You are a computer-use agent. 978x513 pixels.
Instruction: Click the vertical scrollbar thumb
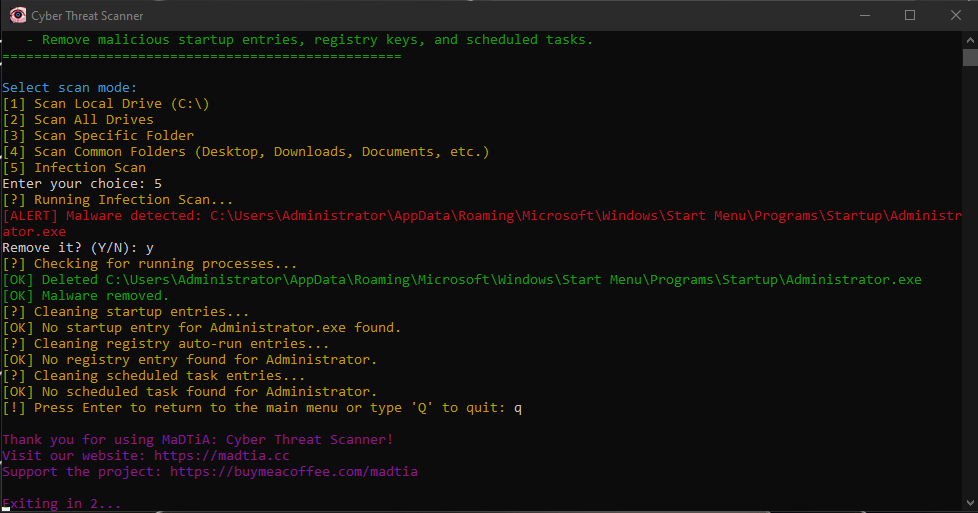tap(970, 57)
